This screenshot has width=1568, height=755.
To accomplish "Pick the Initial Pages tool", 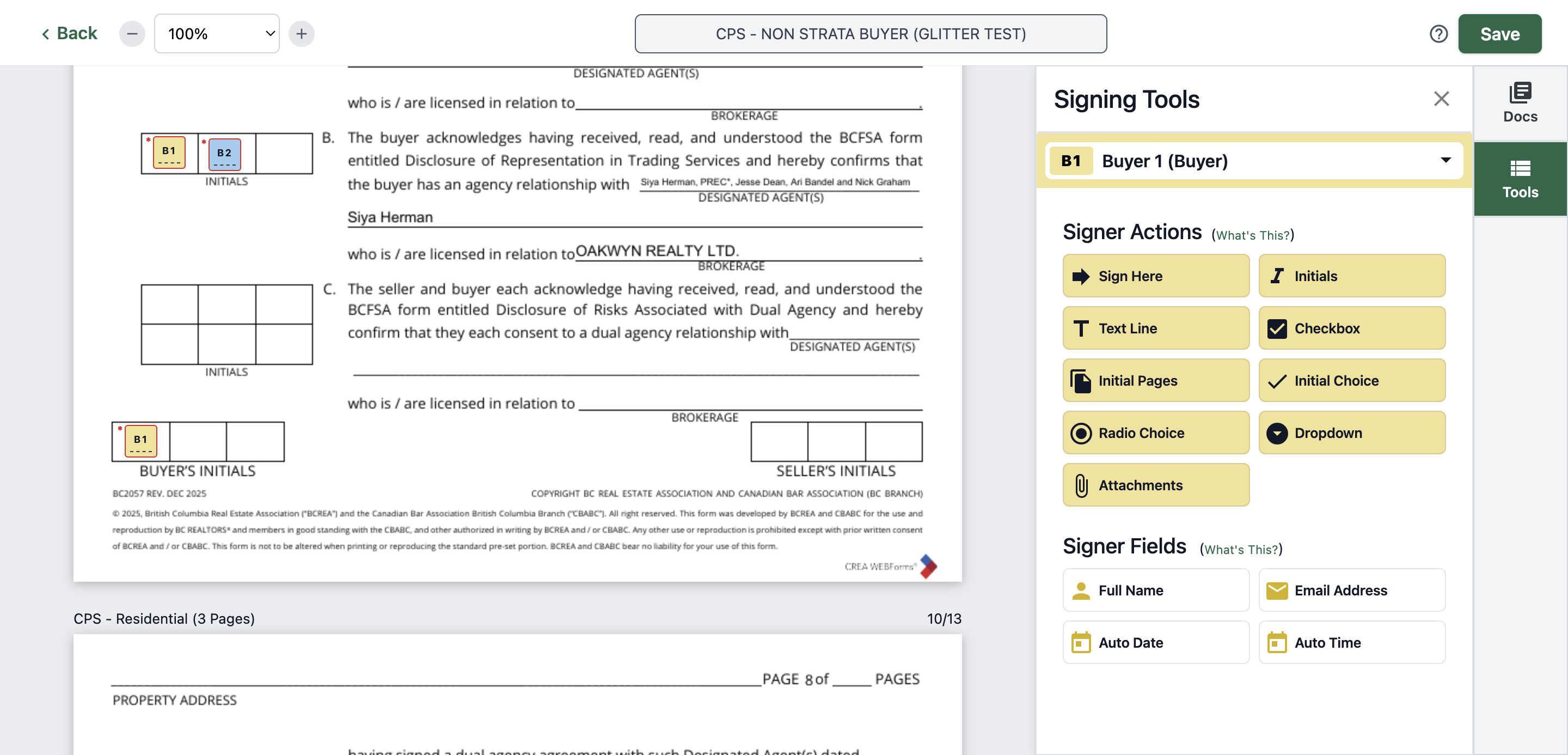I will pos(1155,381).
